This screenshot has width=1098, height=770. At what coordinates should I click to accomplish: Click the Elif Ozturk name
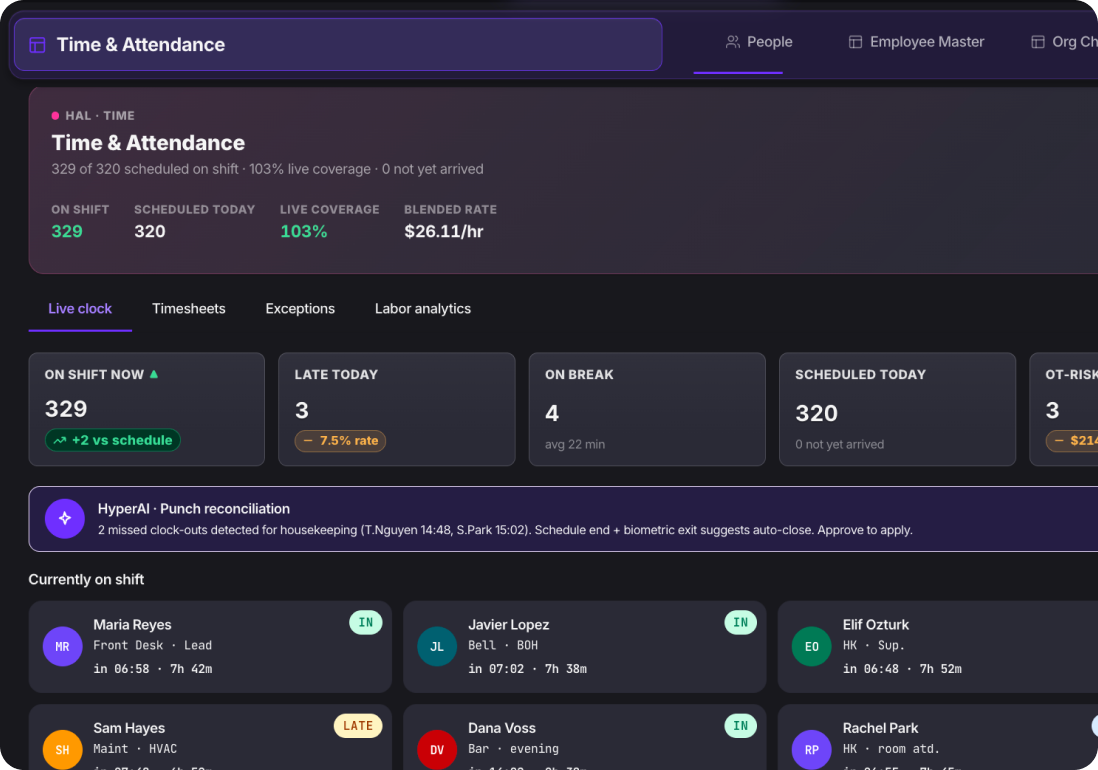(x=875, y=624)
